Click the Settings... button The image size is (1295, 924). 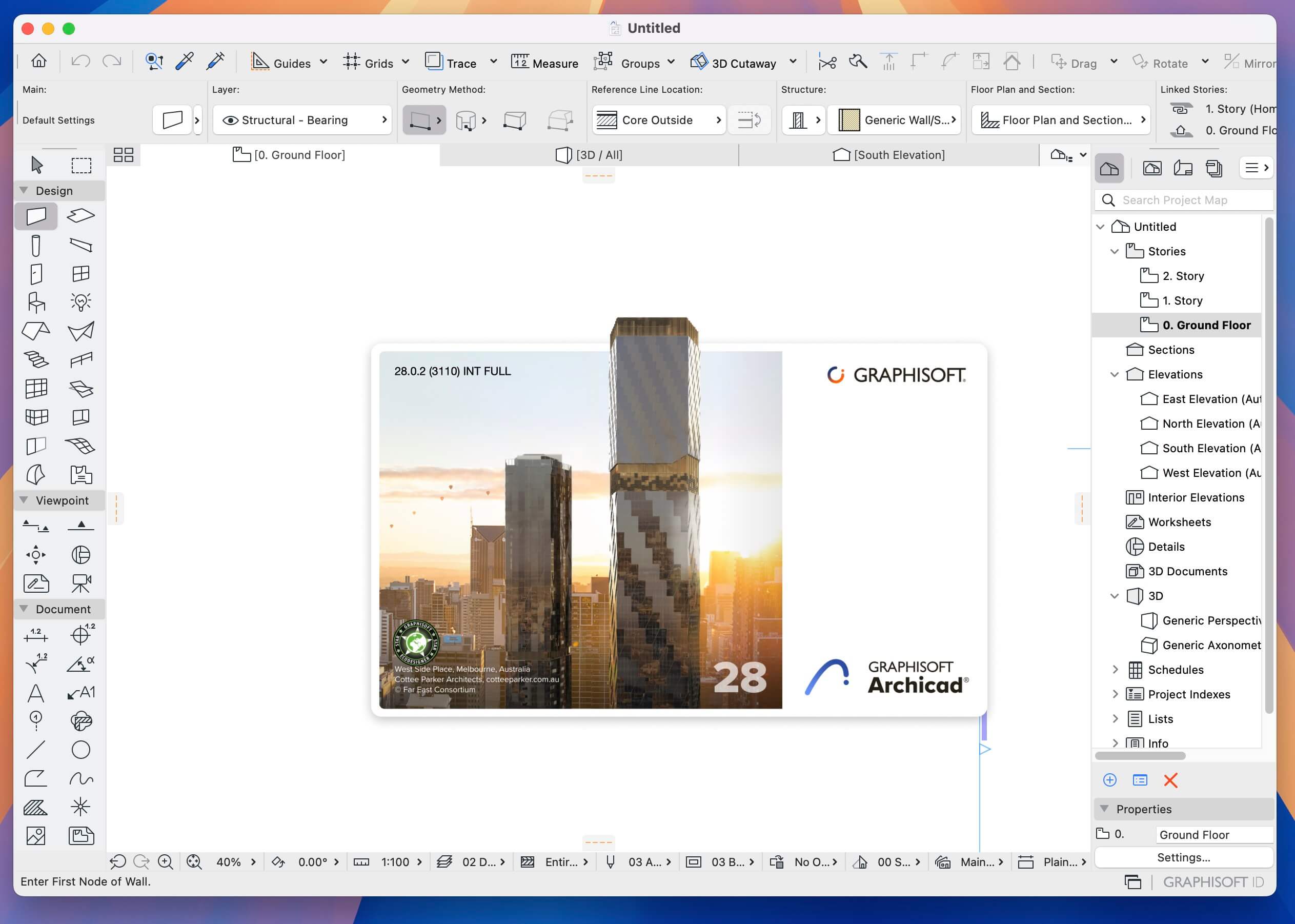(1184, 857)
